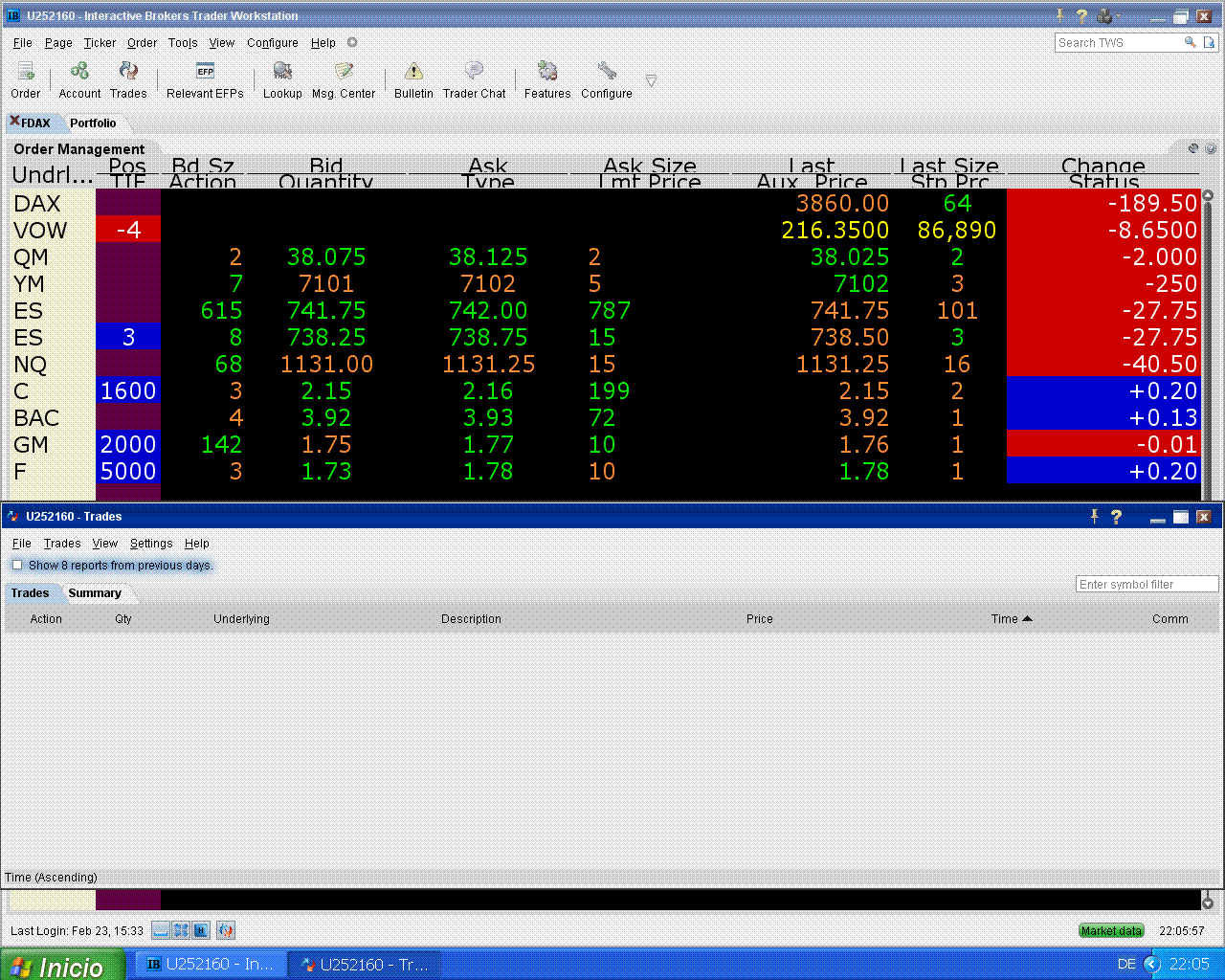
Task: Click the pin icon in Trades window
Action: (x=1094, y=516)
